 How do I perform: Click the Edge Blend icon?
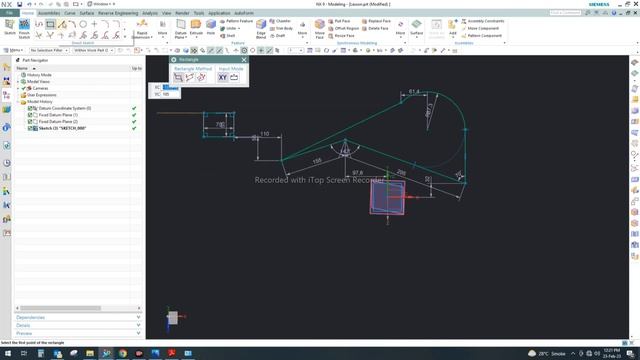[261, 25]
